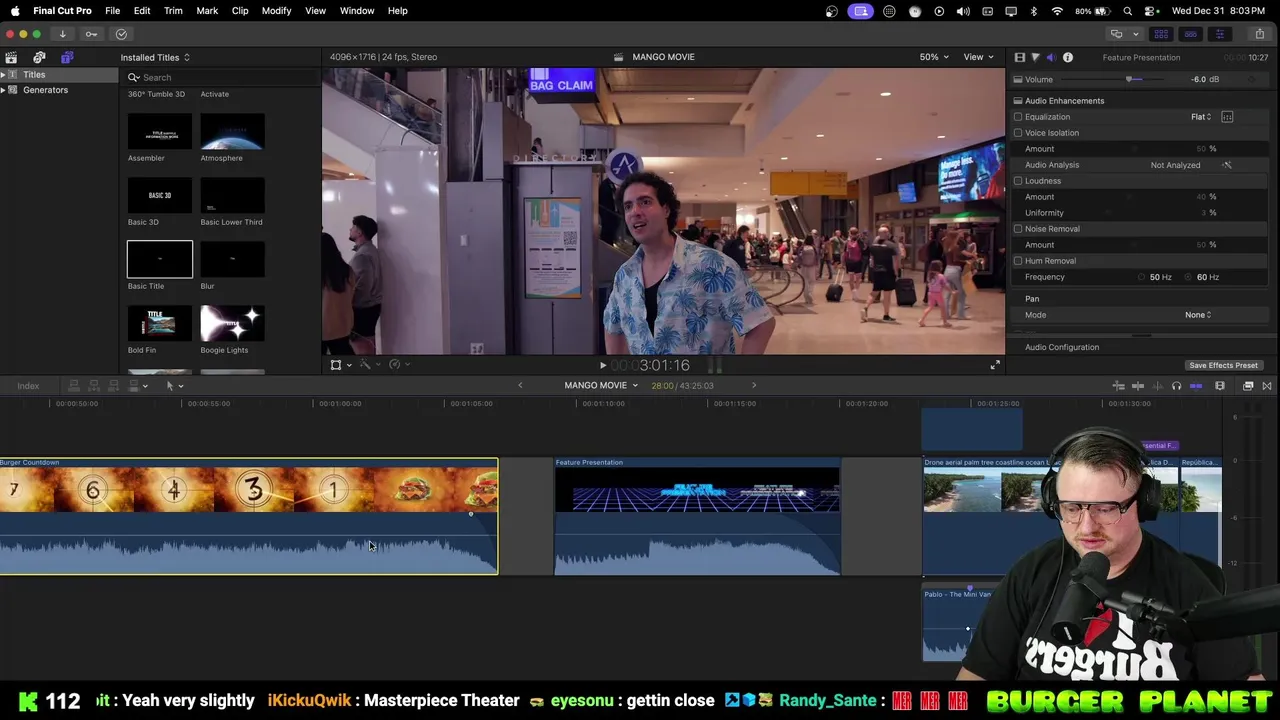The image size is (1280, 720).
Task: Open clip appearance filmstrip options
Action: pyautogui.click(x=1220, y=386)
